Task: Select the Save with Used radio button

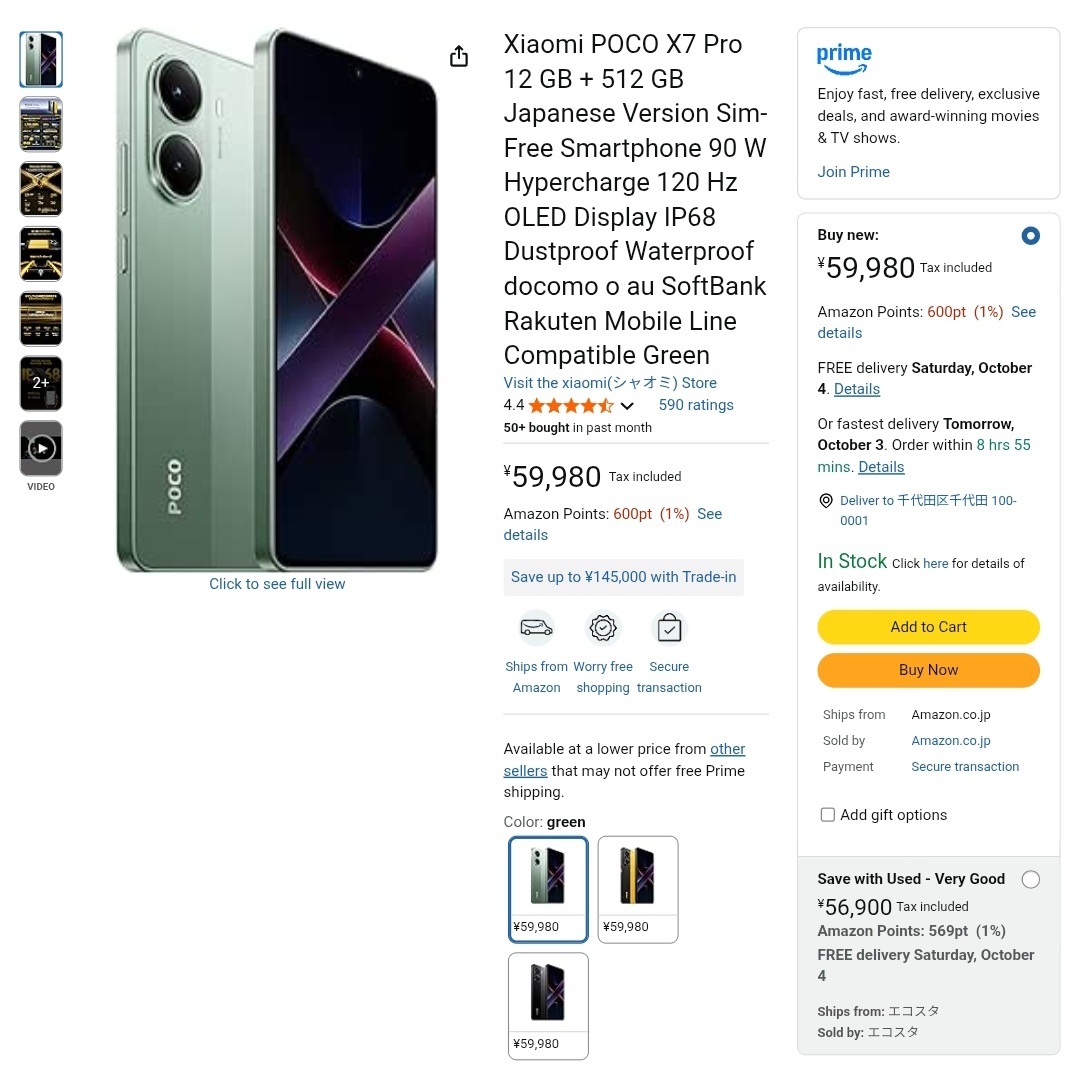Action: 1030,879
